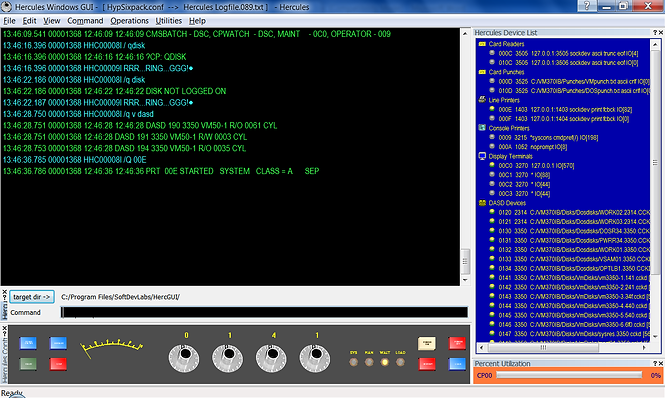Click the red INTERRUPT panel button
Screen dimensions: 665x398
click(x=427, y=364)
